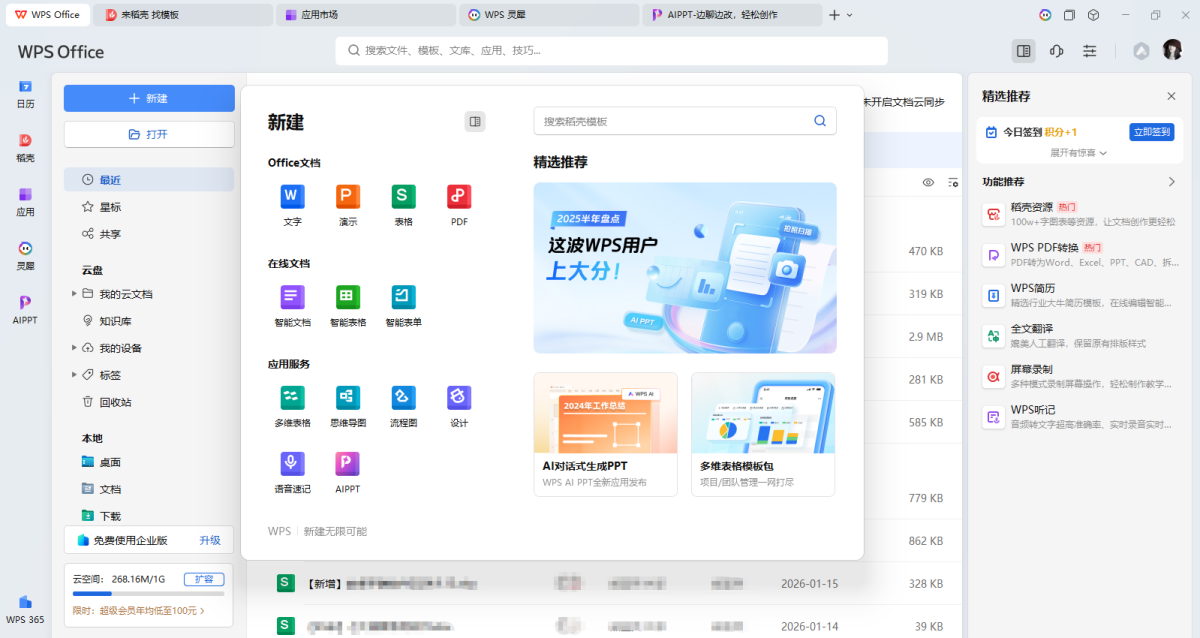
Task: Open 多维表格 application service
Action: pos(292,398)
